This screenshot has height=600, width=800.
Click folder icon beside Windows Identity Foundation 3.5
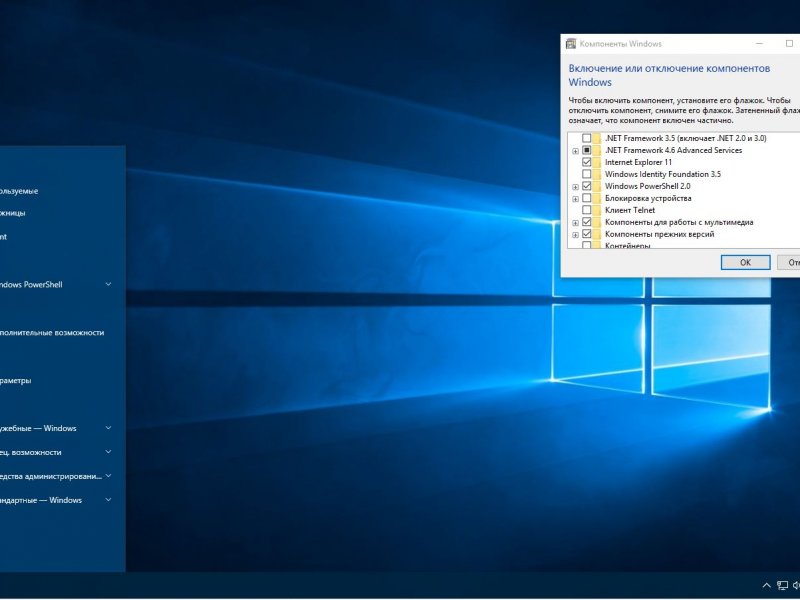coord(597,174)
